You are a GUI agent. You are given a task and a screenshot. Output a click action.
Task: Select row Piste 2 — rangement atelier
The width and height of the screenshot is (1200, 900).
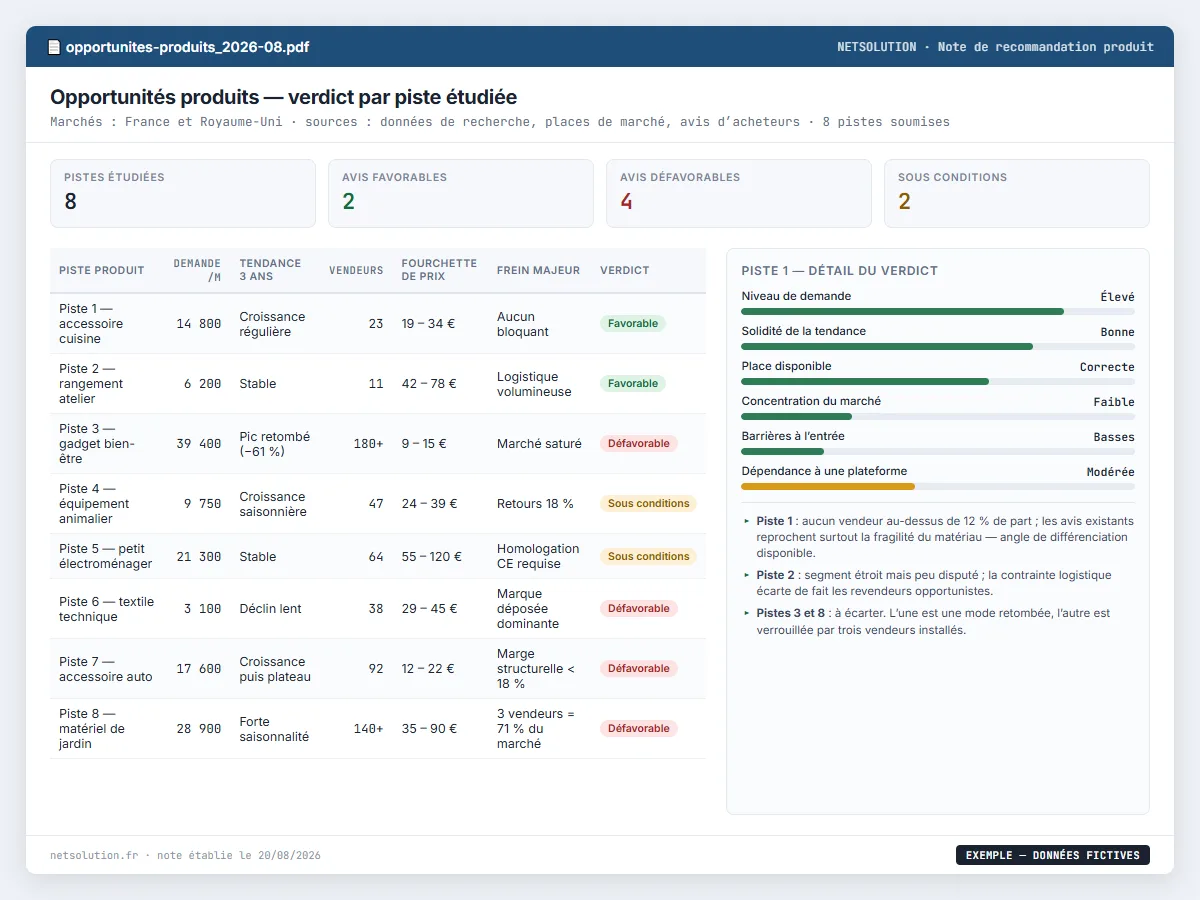tap(378, 384)
